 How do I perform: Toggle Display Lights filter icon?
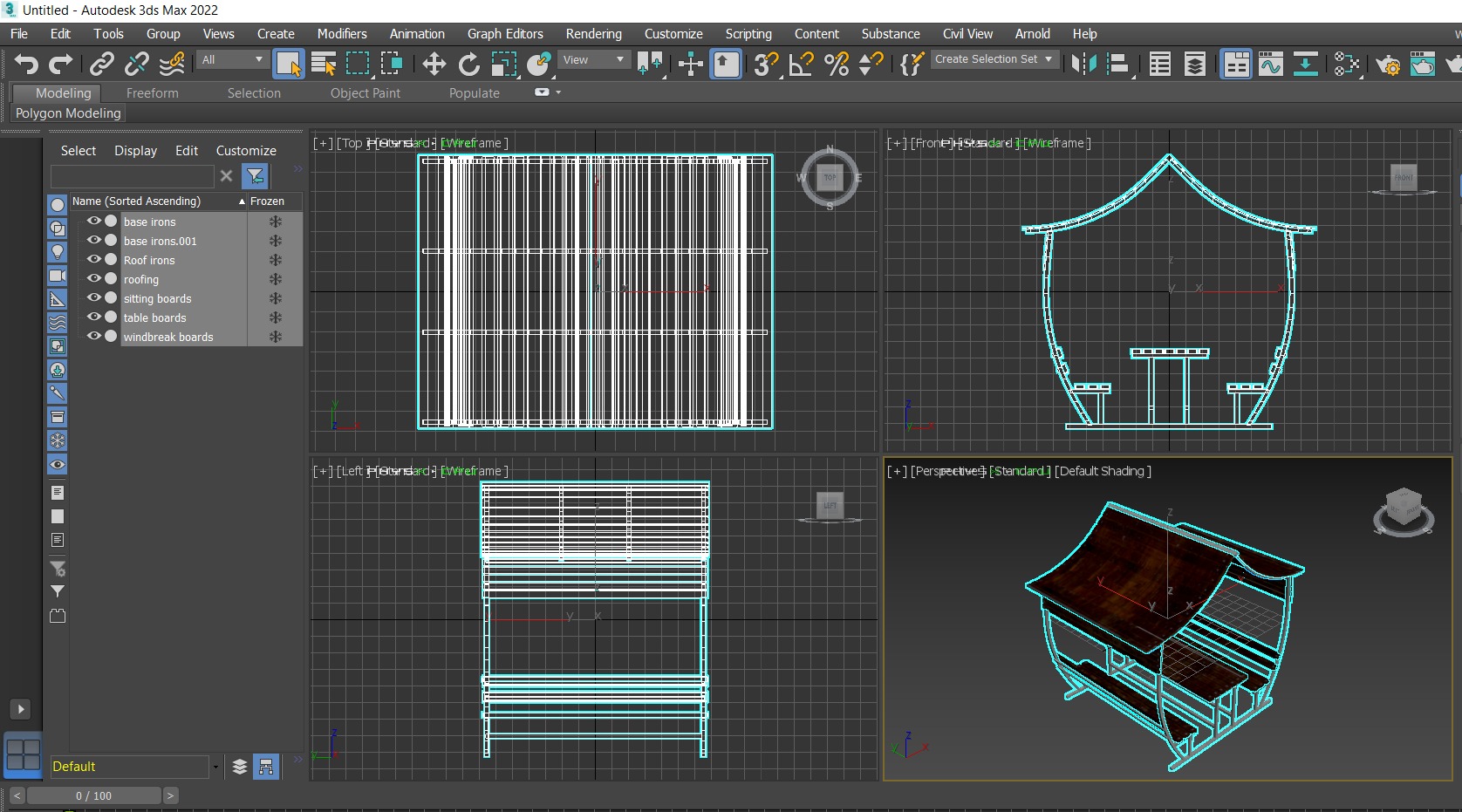(58, 251)
